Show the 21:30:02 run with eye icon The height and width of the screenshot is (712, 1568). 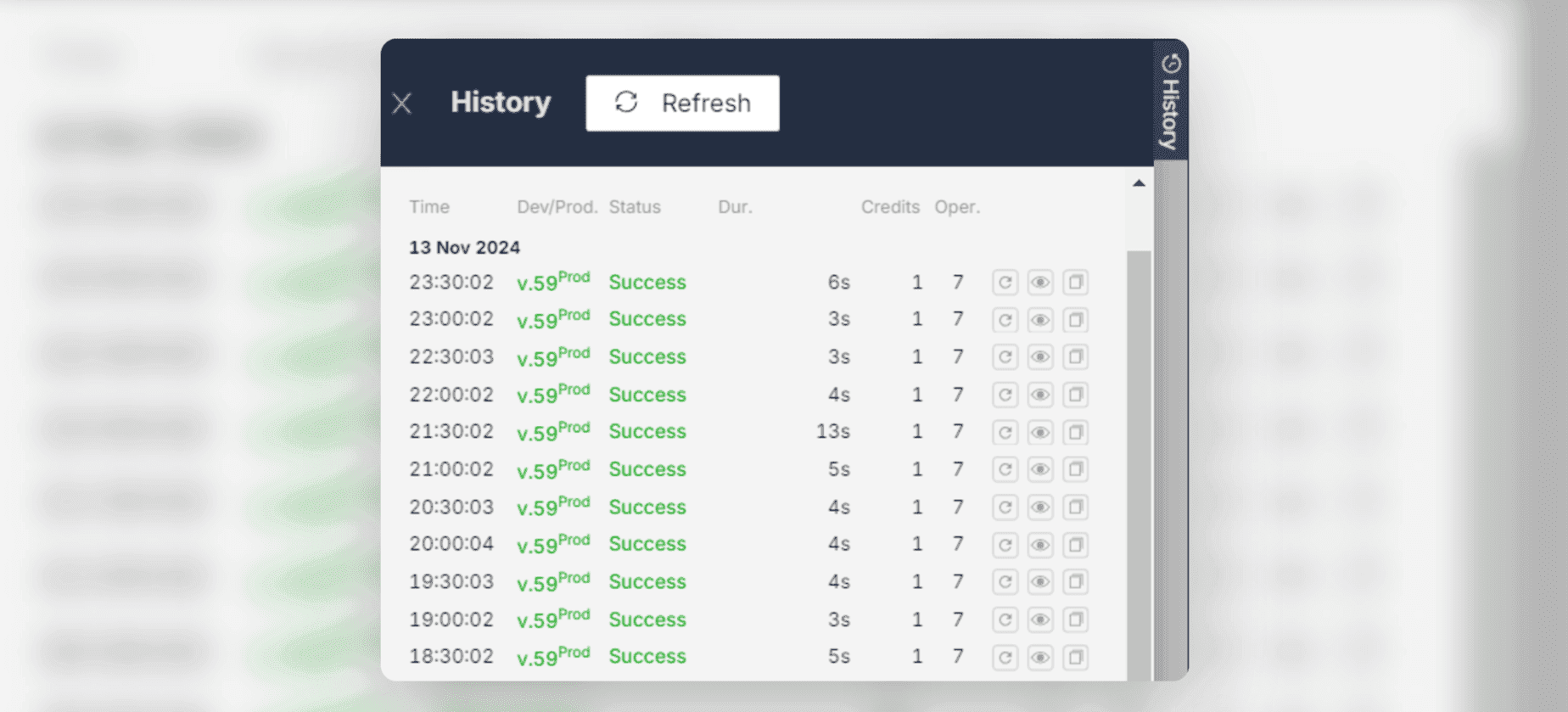tap(1040, 433)
